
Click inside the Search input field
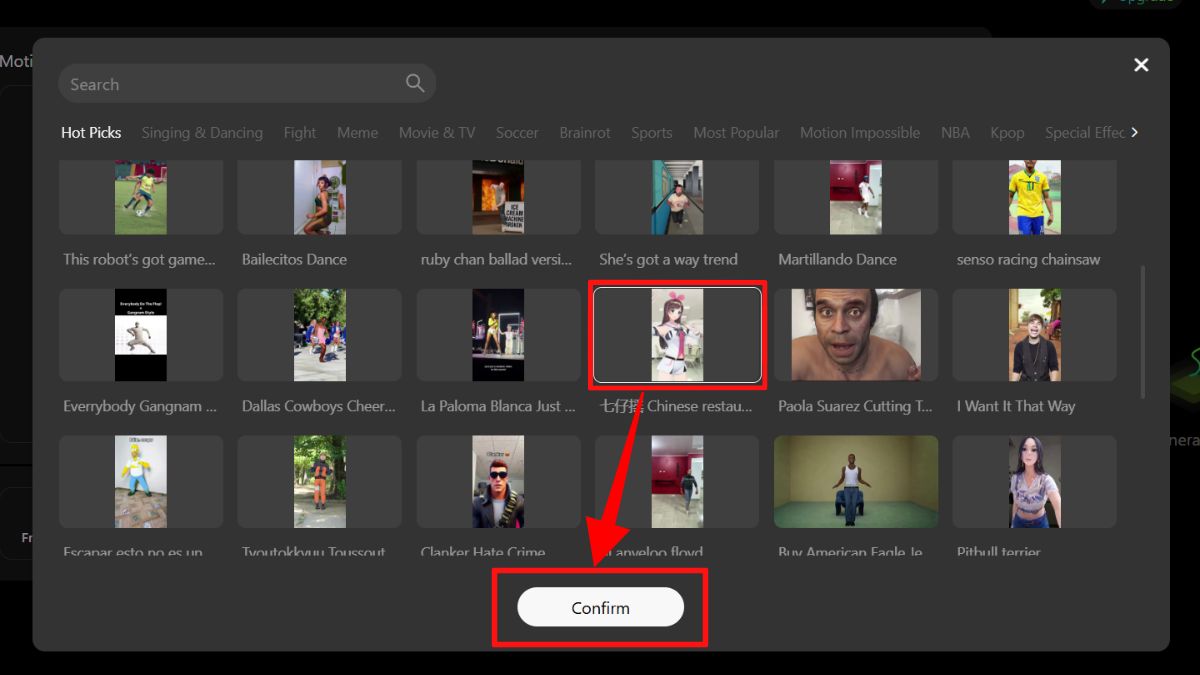(200, 83)
